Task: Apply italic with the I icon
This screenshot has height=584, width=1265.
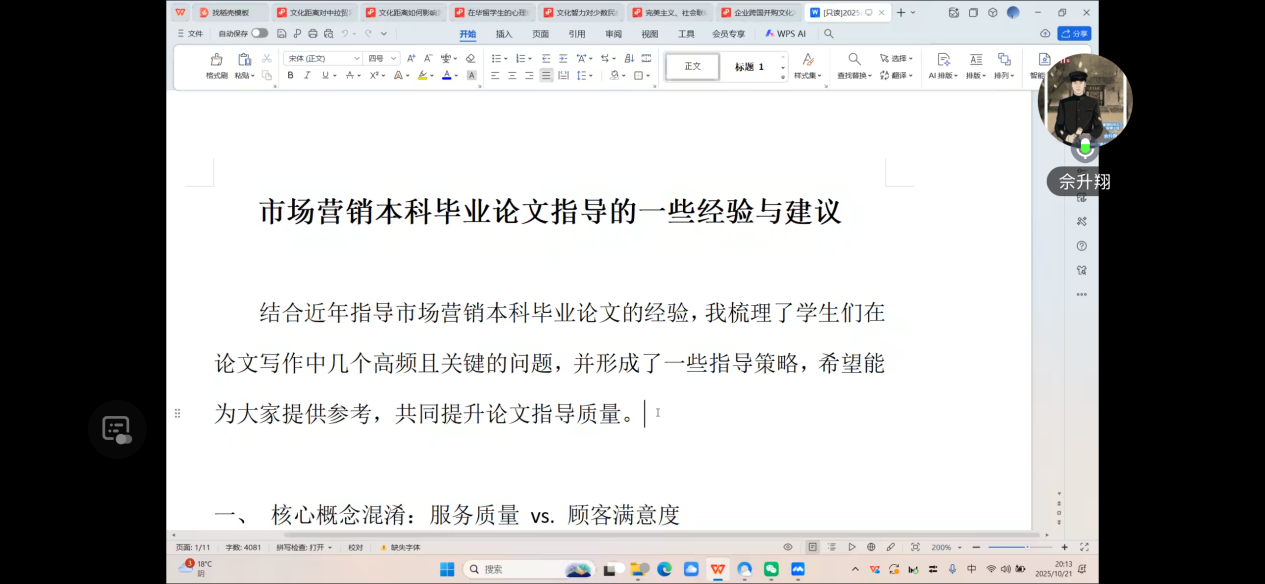Action: tap(308, 75)
